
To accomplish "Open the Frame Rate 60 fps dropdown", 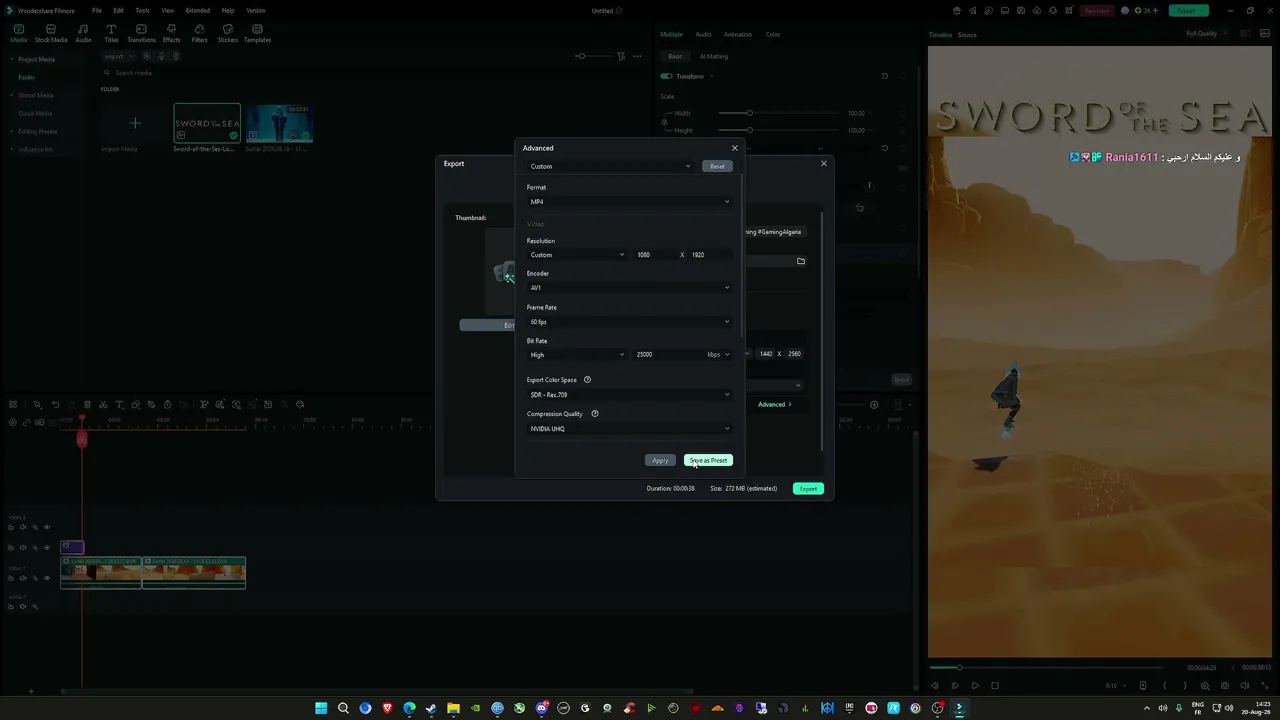I will coord(629,322).
